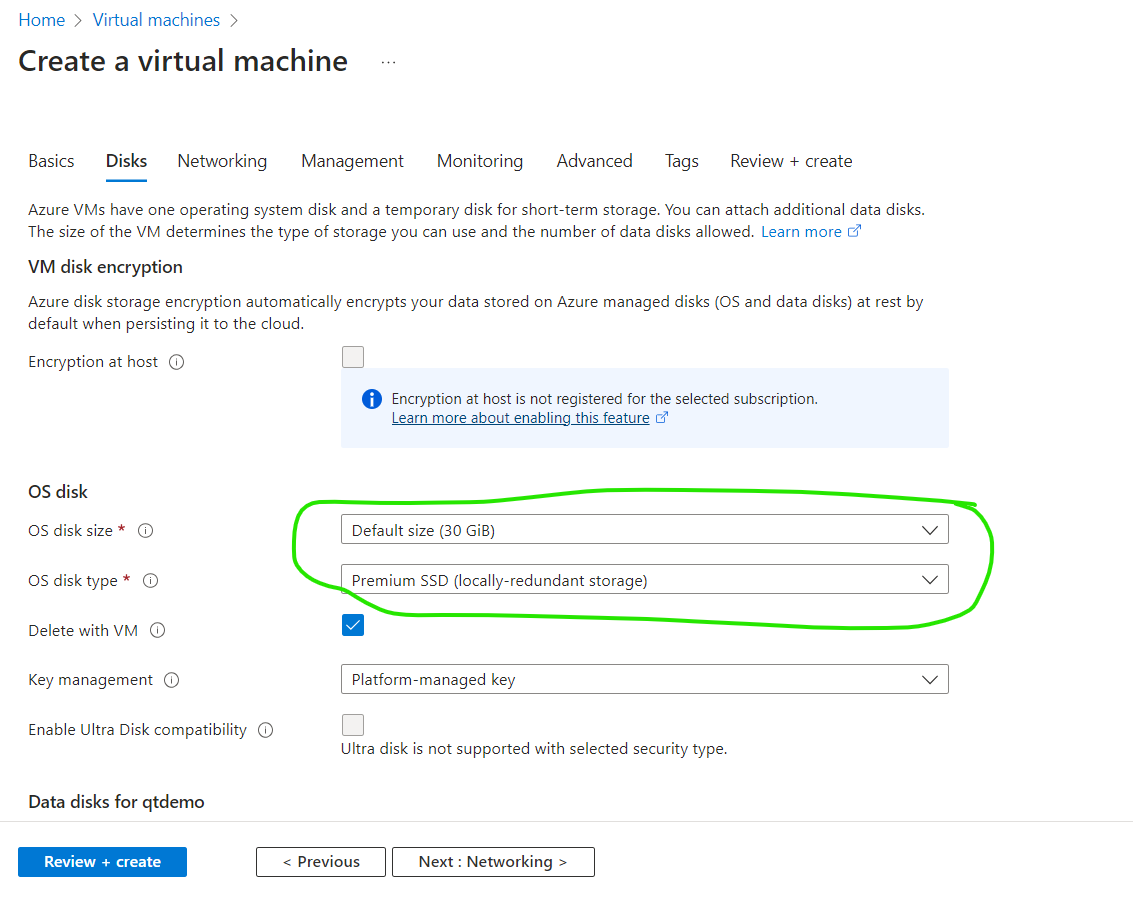Screen dimensions: 1133x904
Task: Navigate to Virtual machines breadcrumb
Action: pyautogui.click(x=156, y=20)
